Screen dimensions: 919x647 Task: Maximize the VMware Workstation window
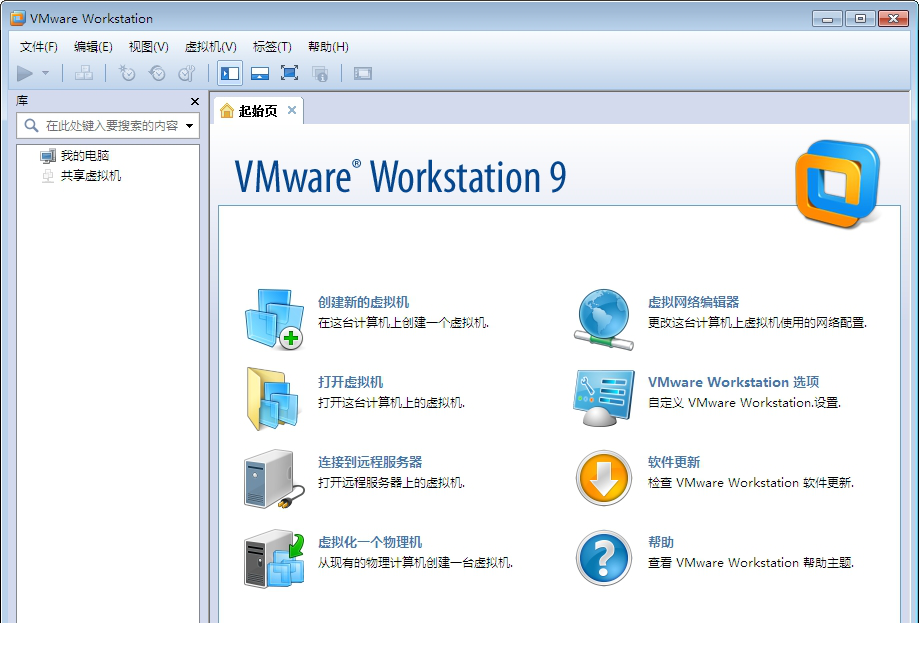[x=860, y=19]
